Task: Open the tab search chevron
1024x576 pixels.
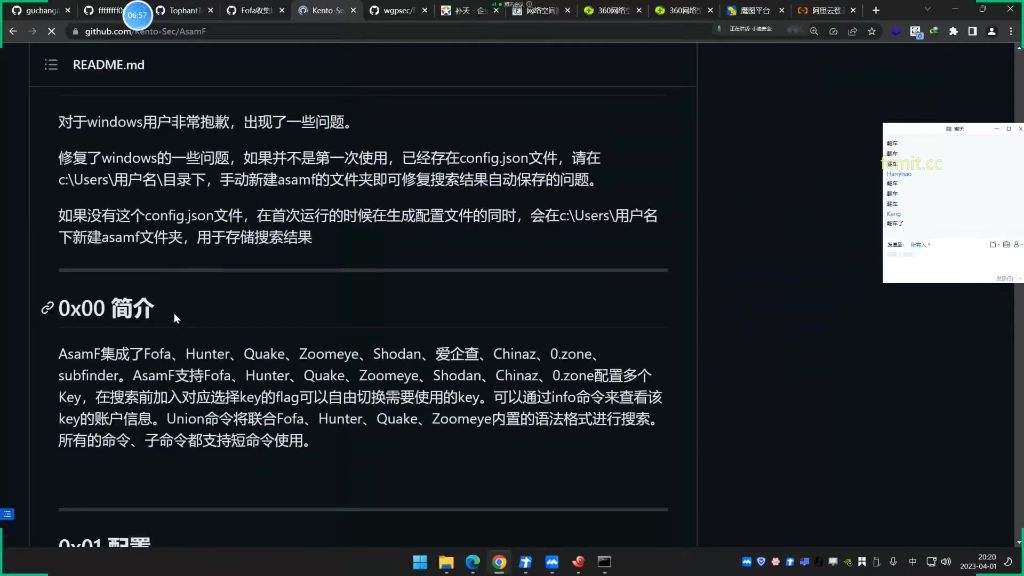Action: click(927, 10)
